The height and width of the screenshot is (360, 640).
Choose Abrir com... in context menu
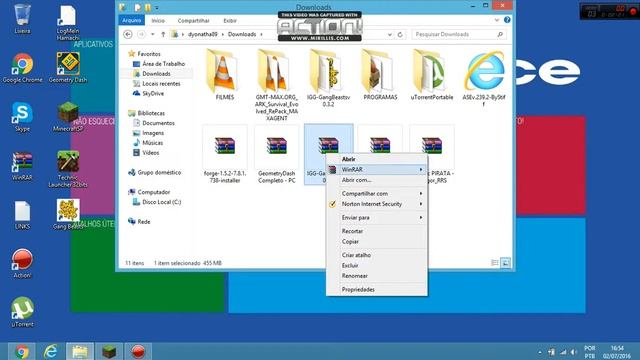377,180
